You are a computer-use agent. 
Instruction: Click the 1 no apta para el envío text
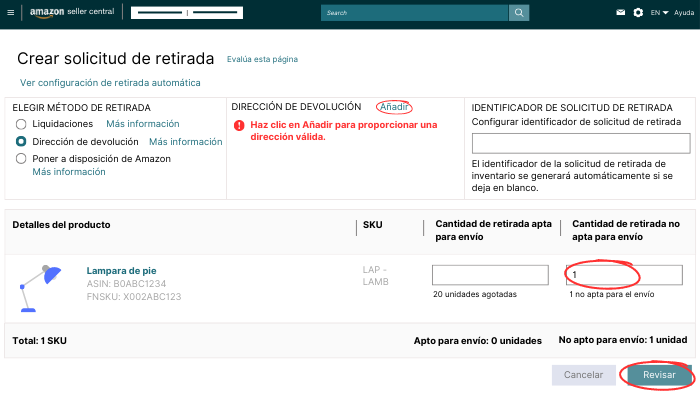tap(612, 294)
